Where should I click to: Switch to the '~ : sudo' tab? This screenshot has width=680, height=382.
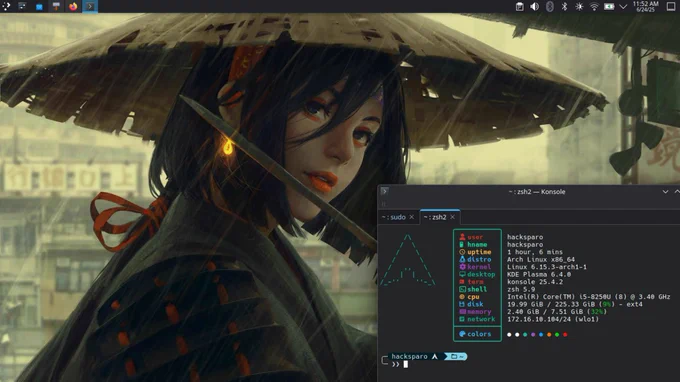click(394, 217)
